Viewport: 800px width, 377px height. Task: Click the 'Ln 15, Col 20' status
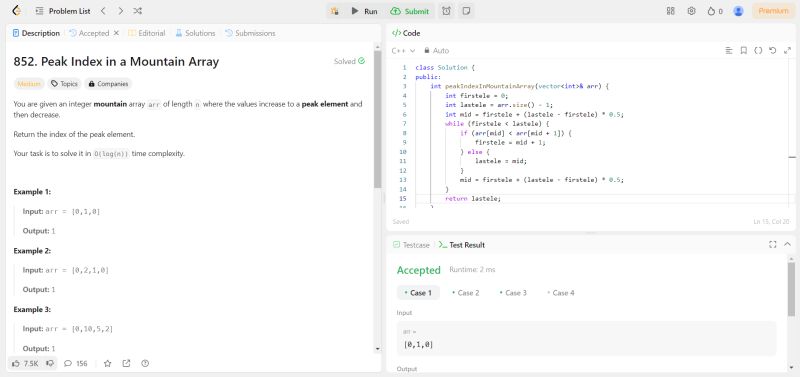[772, 221]
